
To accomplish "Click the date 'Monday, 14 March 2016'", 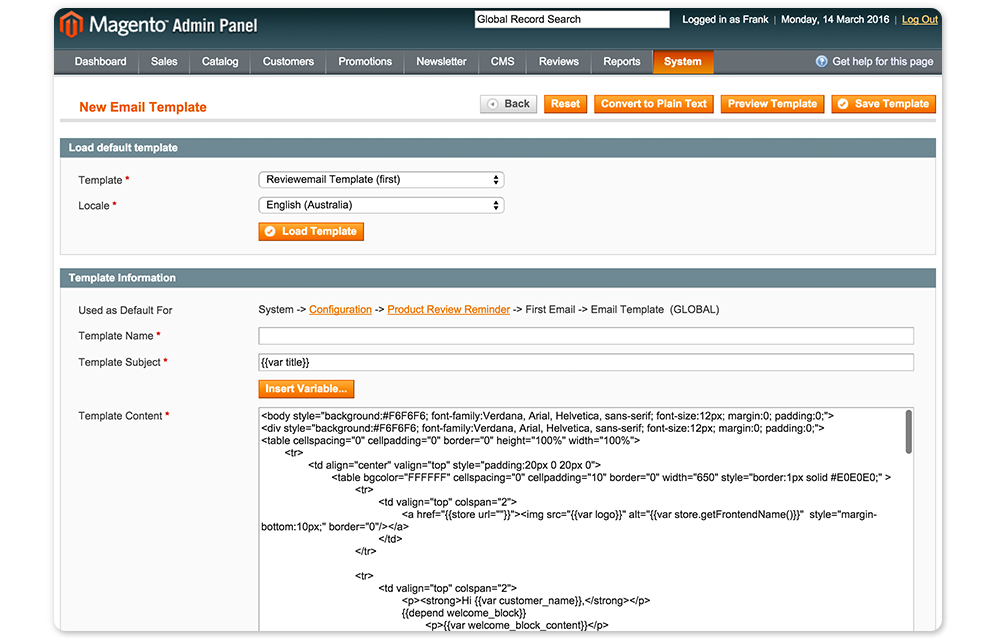I will tap(835, 20).
